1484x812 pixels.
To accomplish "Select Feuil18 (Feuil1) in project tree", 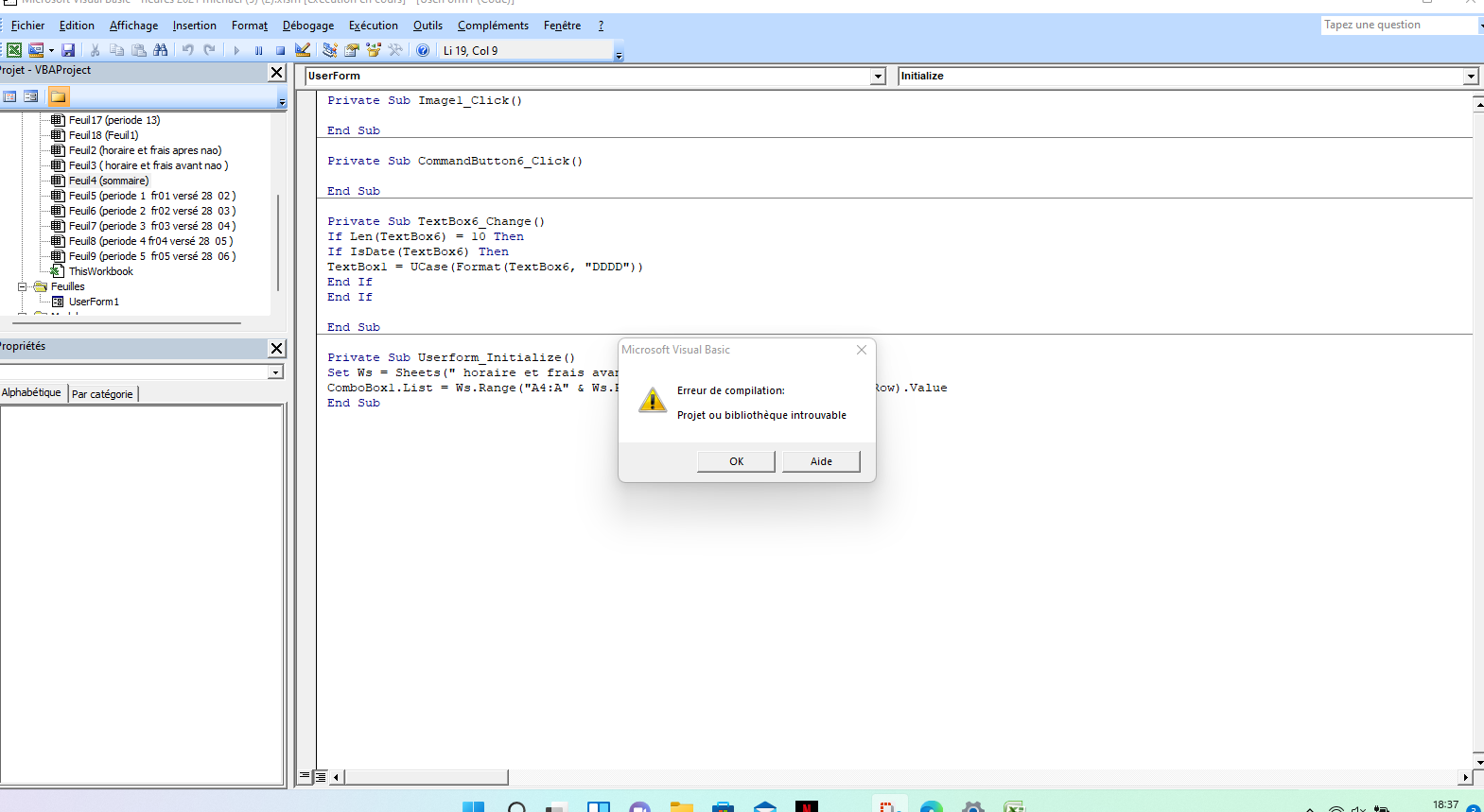I will (103, 135).
